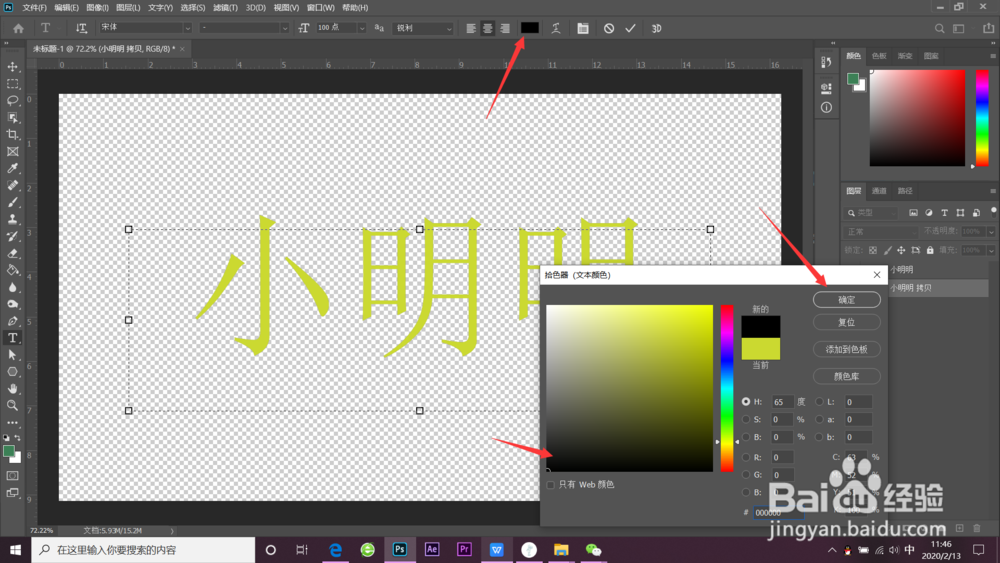
Task: Select the Move tool
Action: coord(12,67)
